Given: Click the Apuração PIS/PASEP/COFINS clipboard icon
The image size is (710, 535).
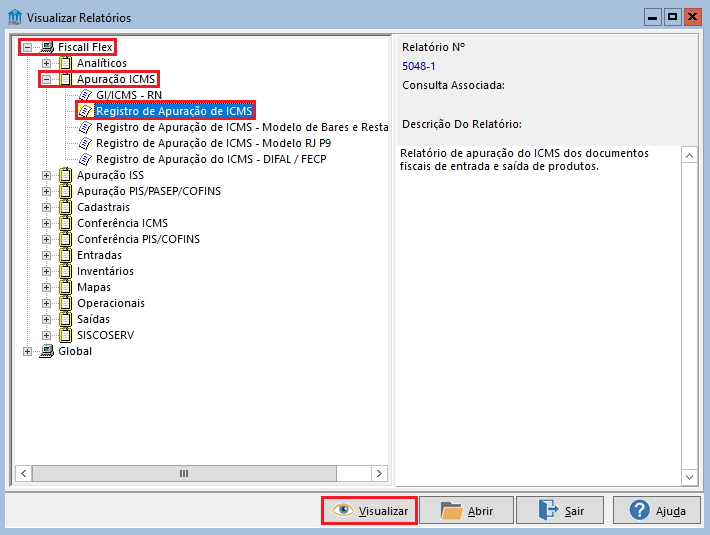Looking at the screenshot, I should [66, 191].
